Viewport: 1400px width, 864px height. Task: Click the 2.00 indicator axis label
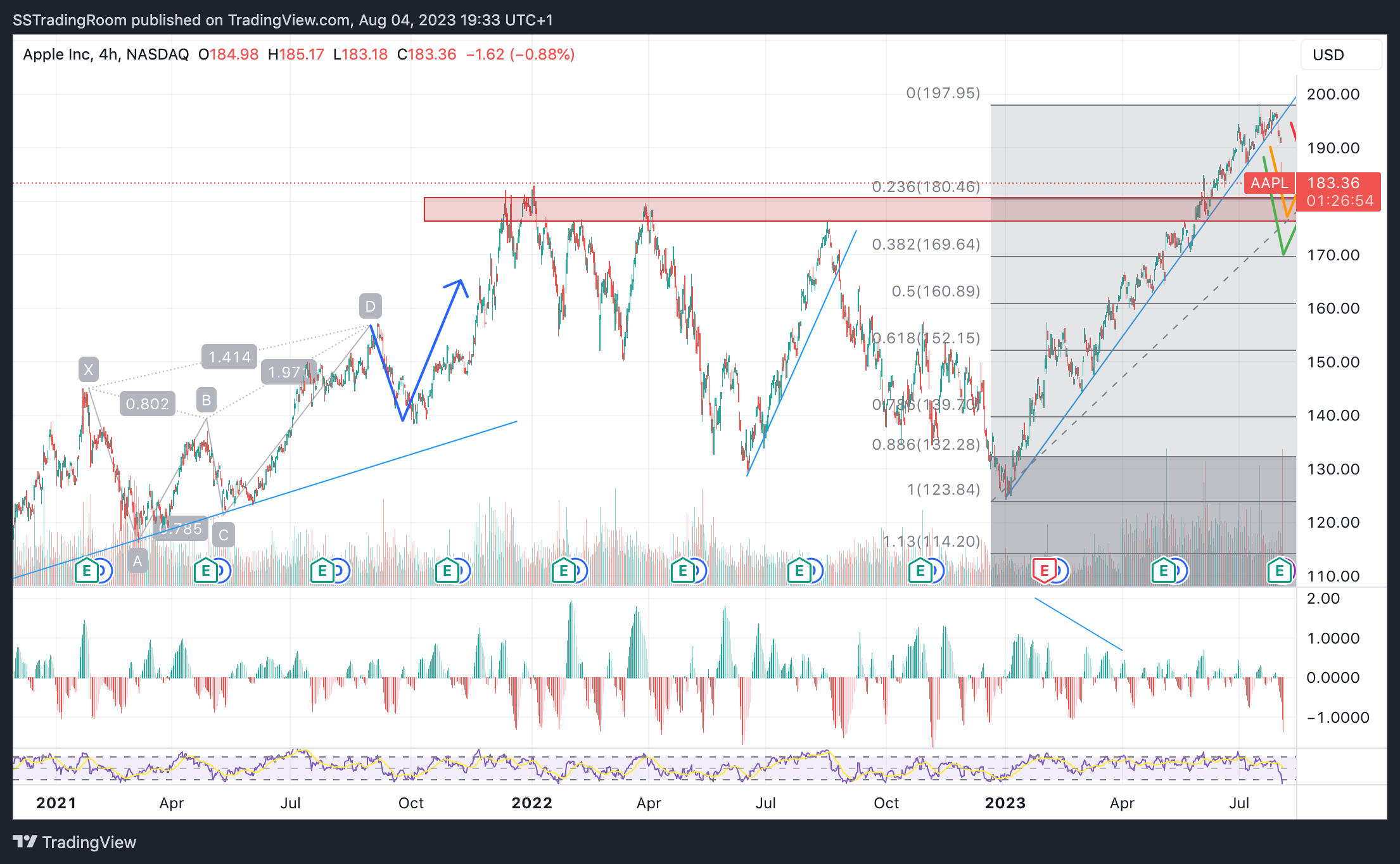(x=1323, y=599)
